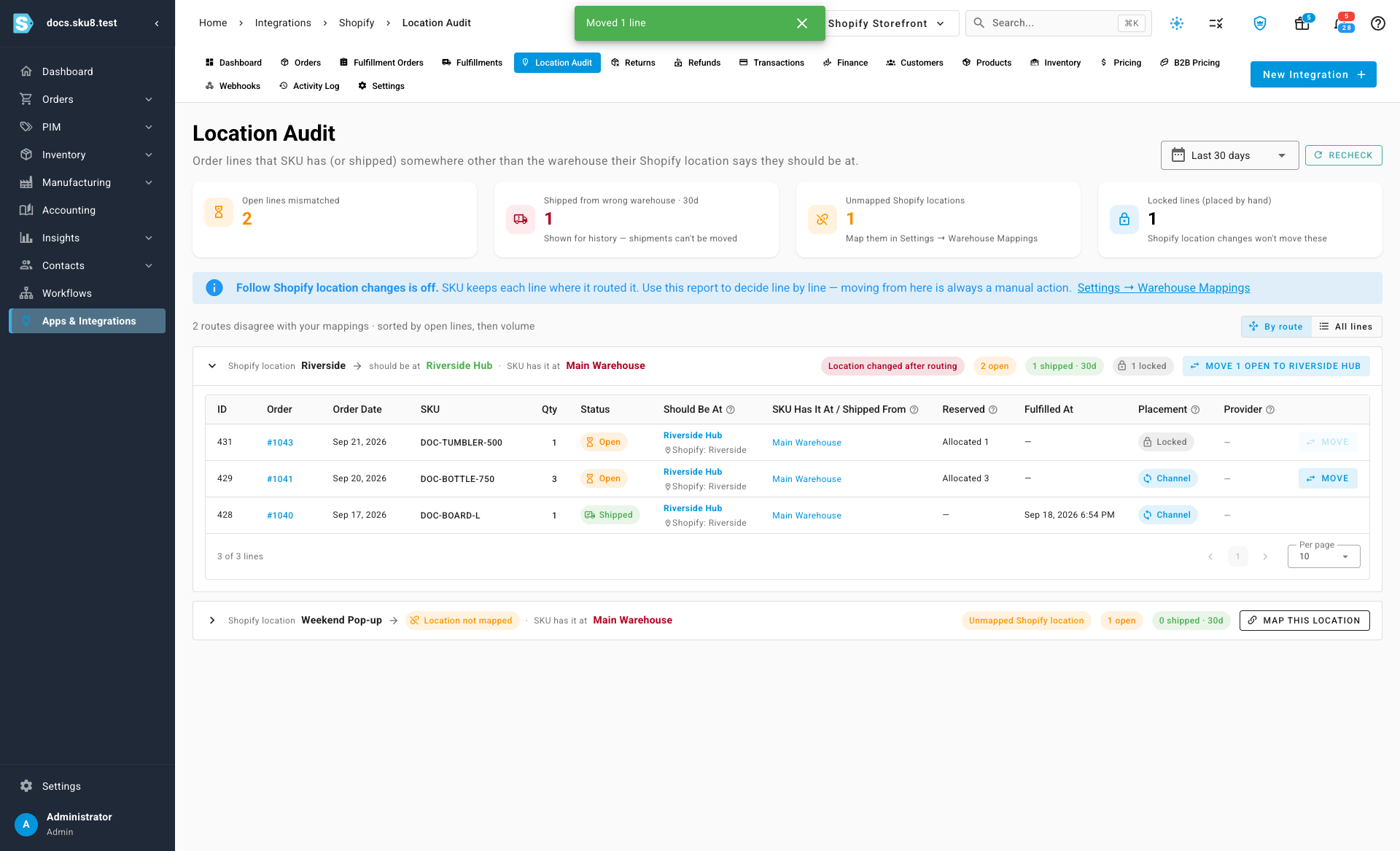Image resolution: width=1400 pixels, height=851 pixels.
Task: Click 'Location changed after routing' badge
Action: coord(892,366)
